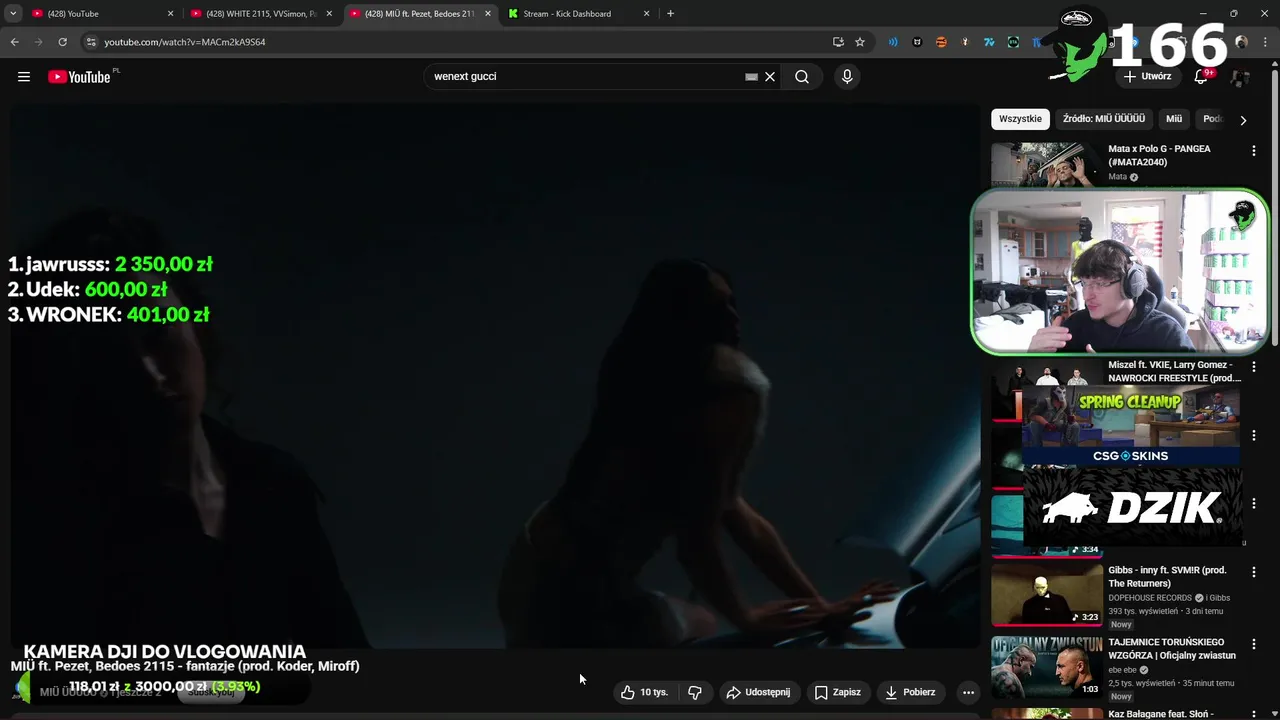
Task: Open YouTube notifications bell
Action: click(1201, 77)
